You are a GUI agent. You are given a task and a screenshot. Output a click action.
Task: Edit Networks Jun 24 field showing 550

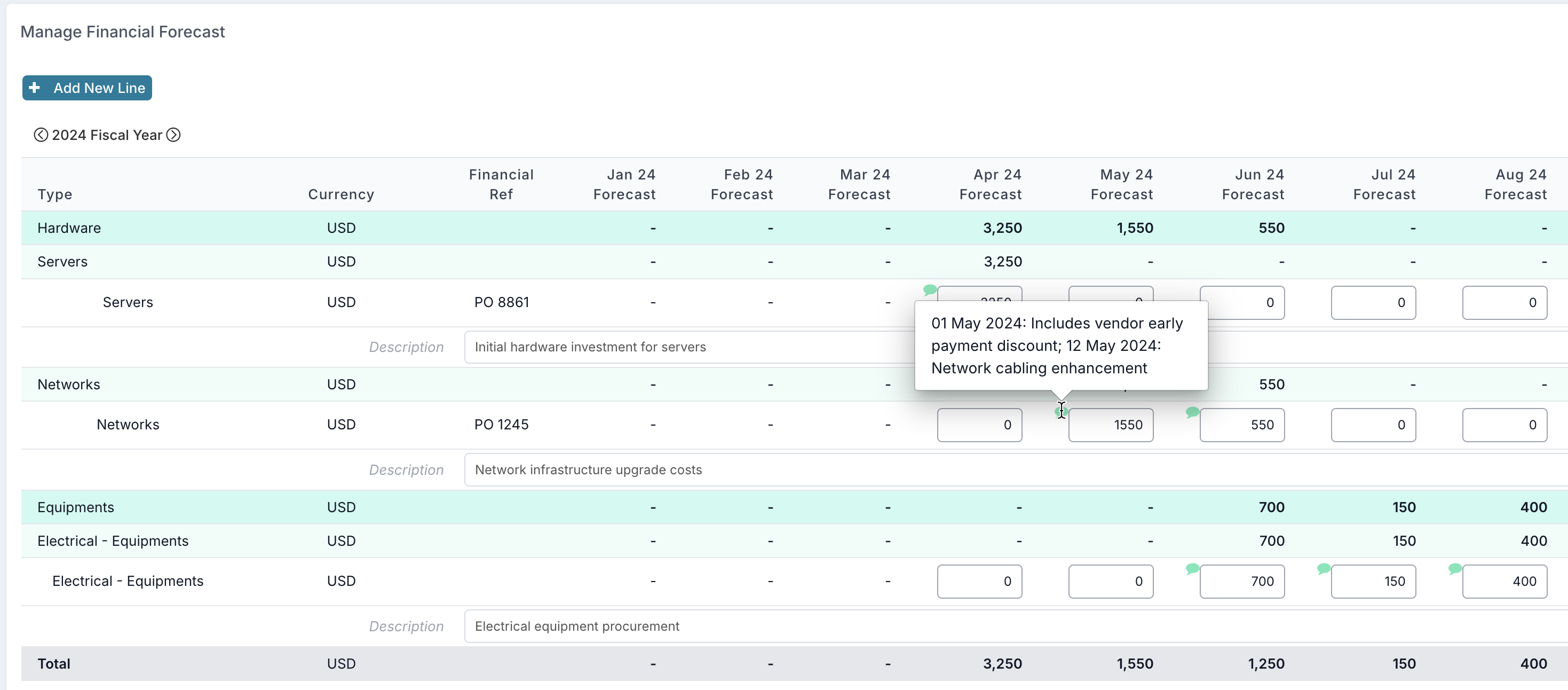click(1242, 425)
